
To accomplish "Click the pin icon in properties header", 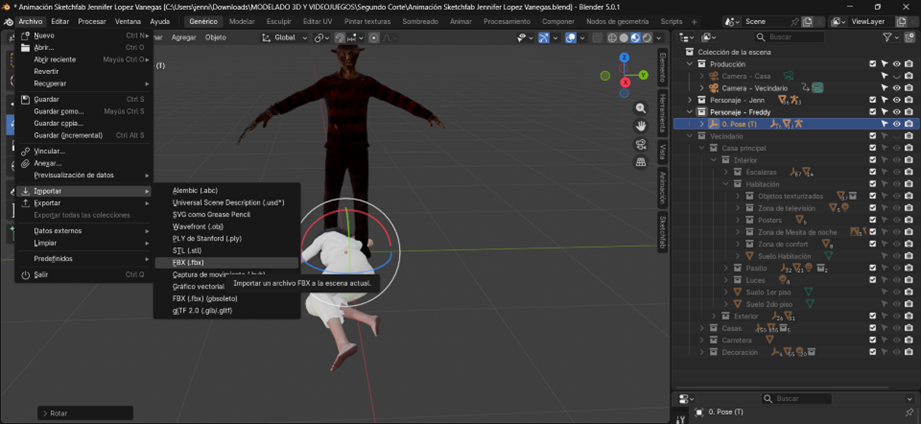I will coord(909,412).
